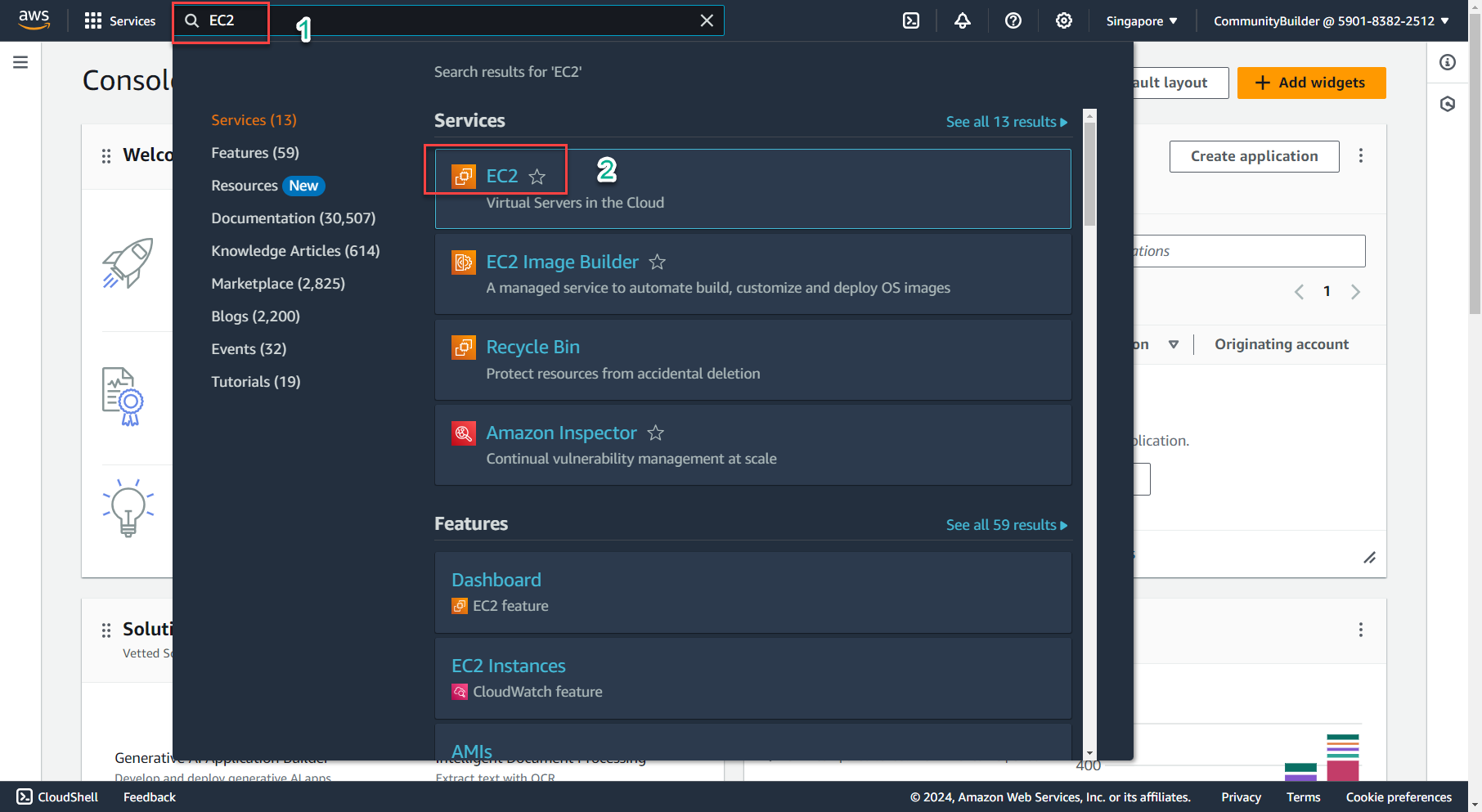Click Add widgets button
This screenshot has height=812, width=1482.
(1311, 83)
